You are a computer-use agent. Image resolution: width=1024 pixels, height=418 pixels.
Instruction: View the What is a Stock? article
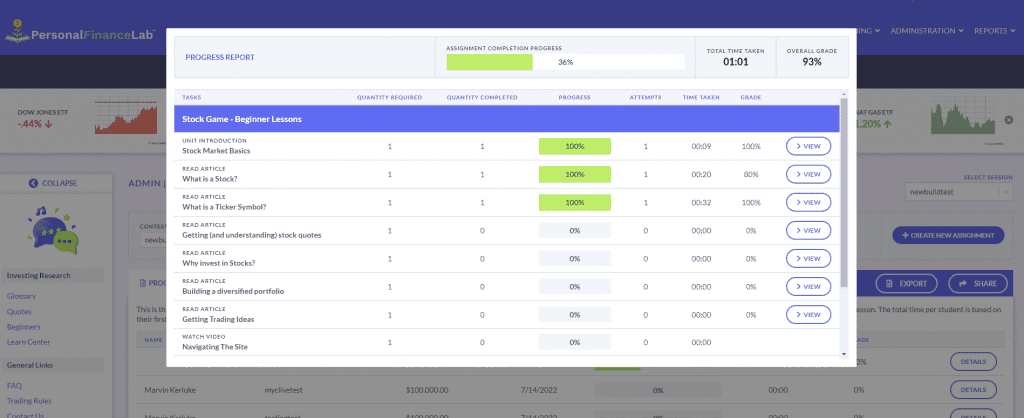click(x=808, y=174)
